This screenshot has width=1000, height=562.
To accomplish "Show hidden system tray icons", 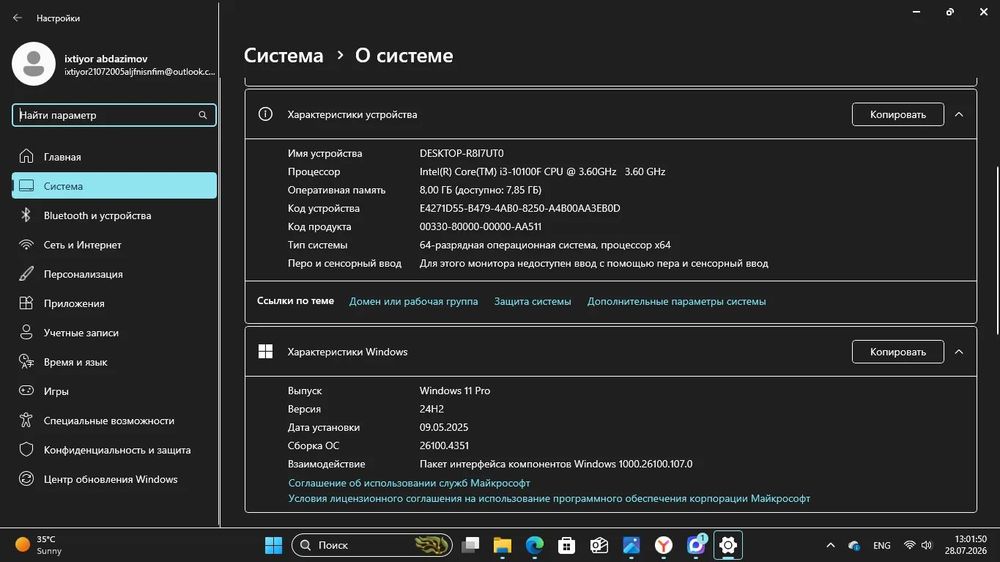I will pos(830,545).
